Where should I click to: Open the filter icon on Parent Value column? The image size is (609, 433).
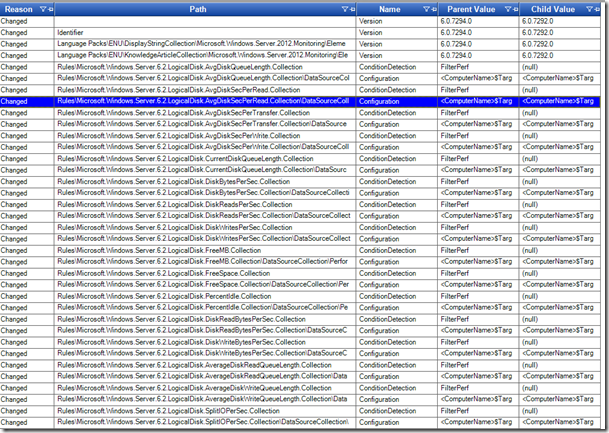(x=508, y=9)
